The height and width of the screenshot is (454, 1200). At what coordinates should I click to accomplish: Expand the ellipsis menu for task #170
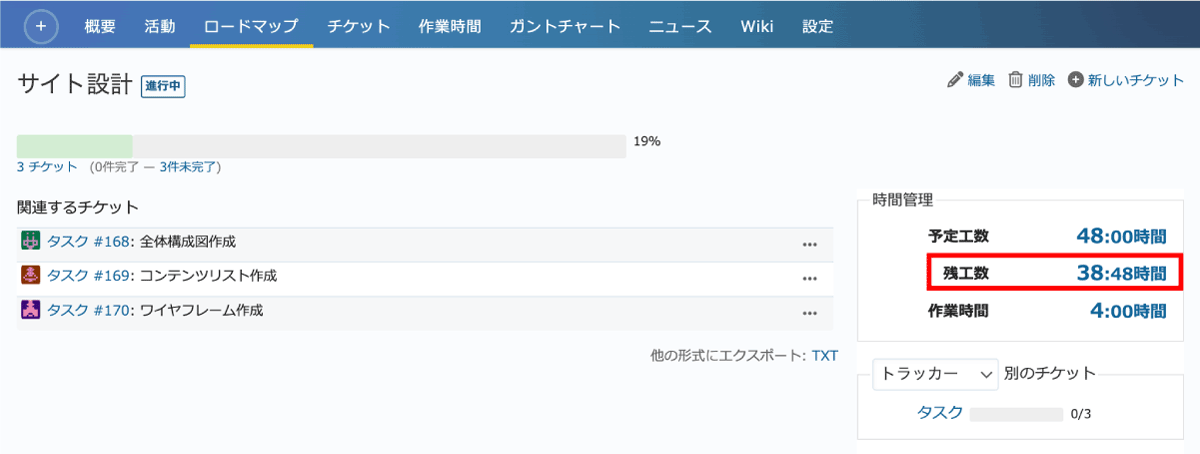(810, 312)
